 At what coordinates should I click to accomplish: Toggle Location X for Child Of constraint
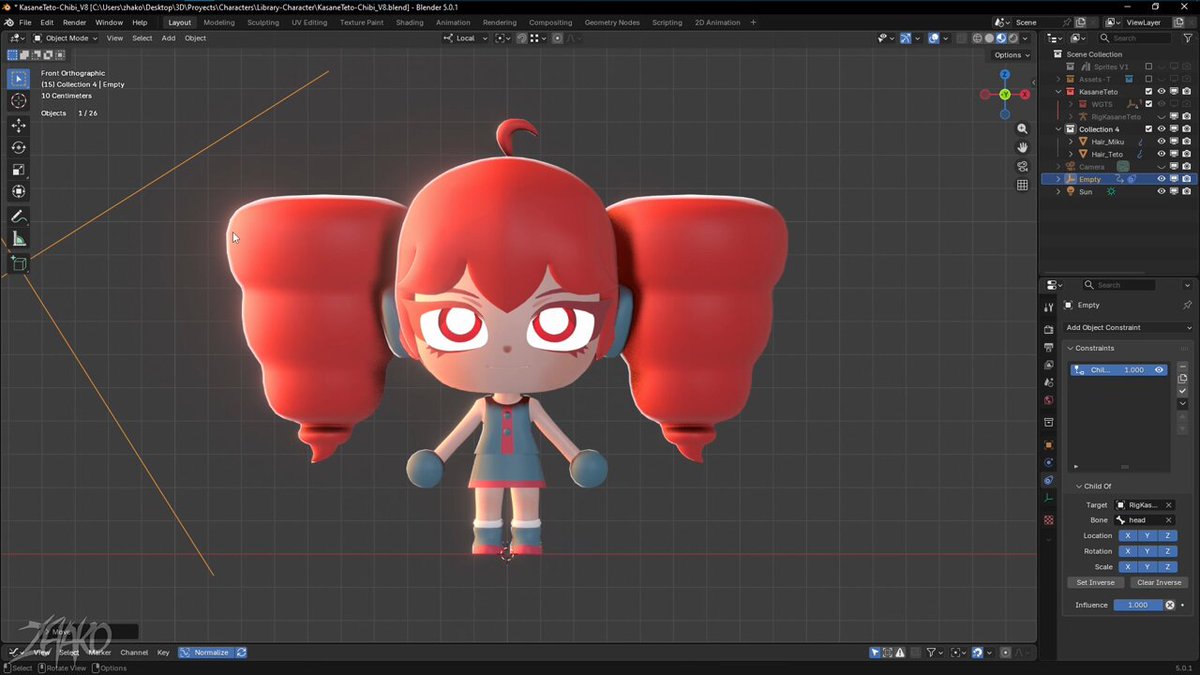1128,536
